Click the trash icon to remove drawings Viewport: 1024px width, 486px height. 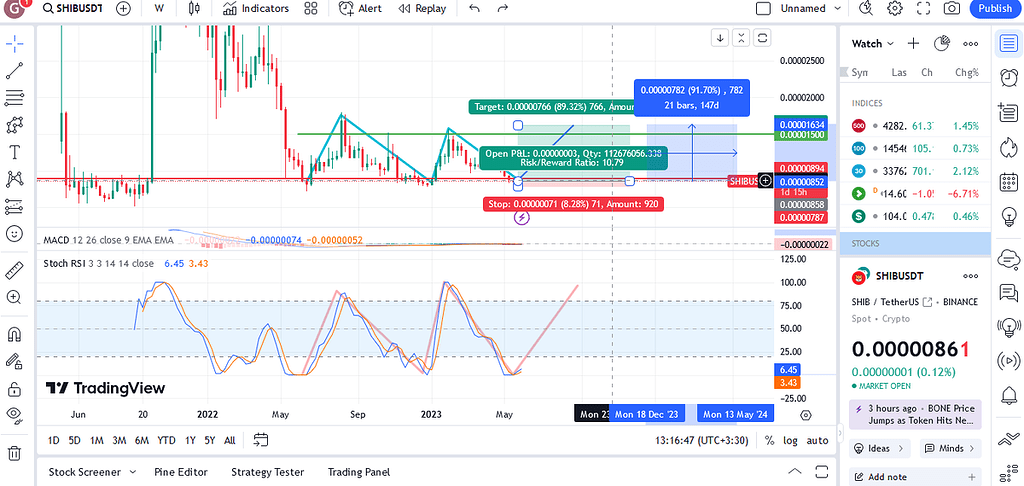click(x=14, y=453)
